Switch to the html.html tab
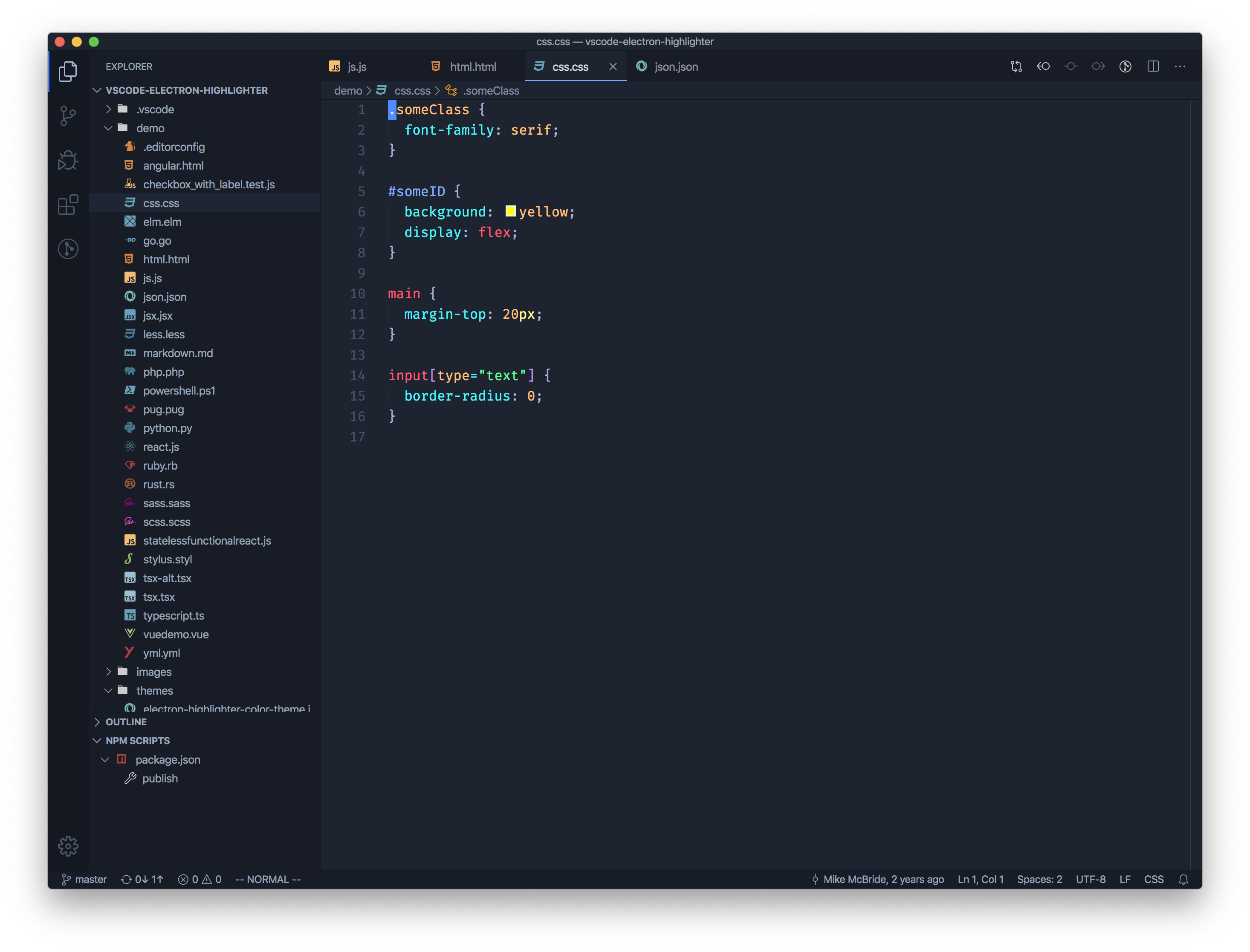Image resolution: width=1250 pixels, height=952 pixels. (472, 67)
